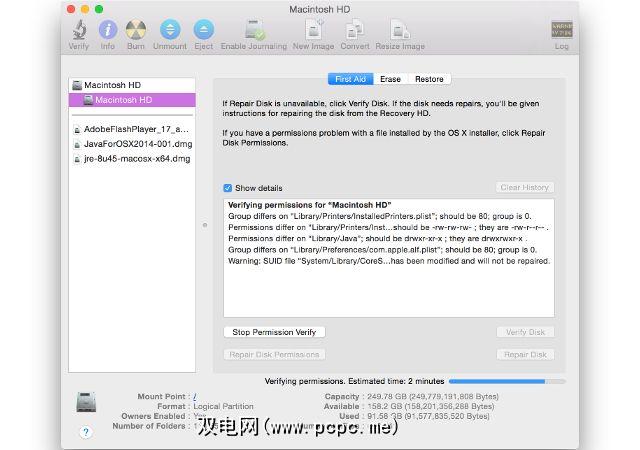This screenshot has height=450, width=640.
Task: Select the highlighted Macintosh HD volume
Action: tap(132, 100)
